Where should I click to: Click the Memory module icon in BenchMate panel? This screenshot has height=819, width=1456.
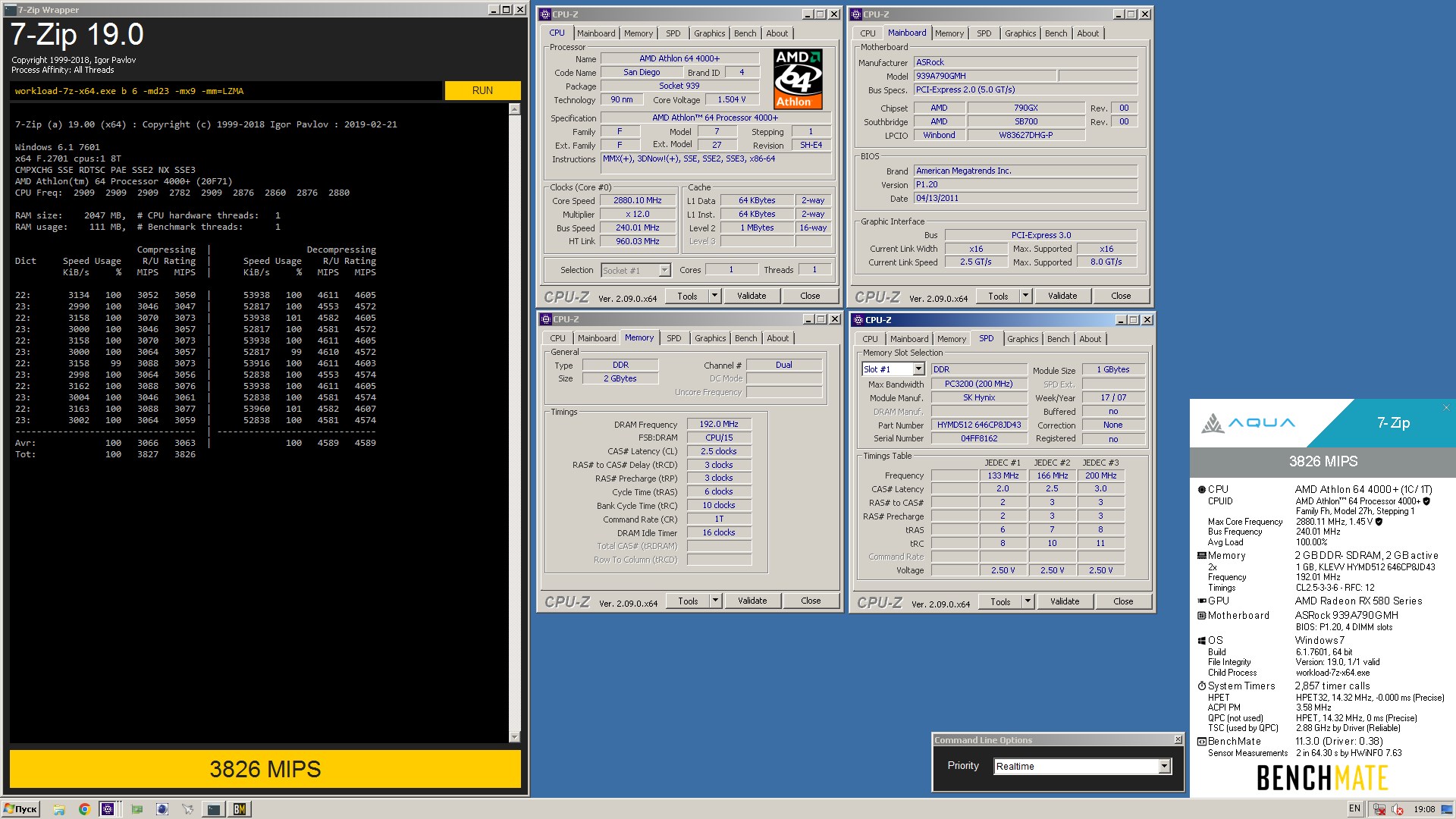click(1201, 555)
